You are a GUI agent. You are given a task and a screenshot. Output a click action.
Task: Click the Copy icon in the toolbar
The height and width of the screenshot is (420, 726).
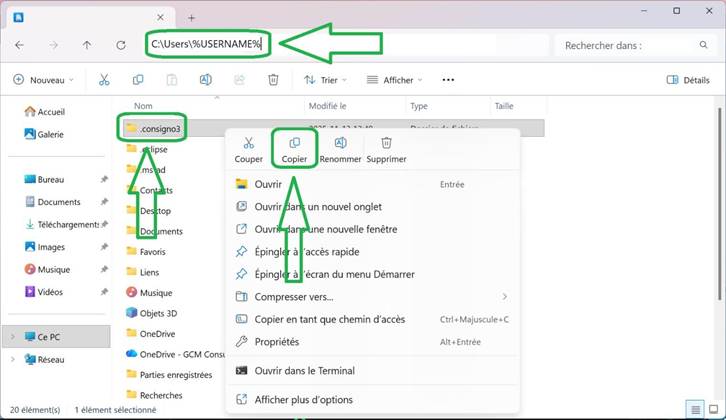pyautogui.click(x=138, y=80)
